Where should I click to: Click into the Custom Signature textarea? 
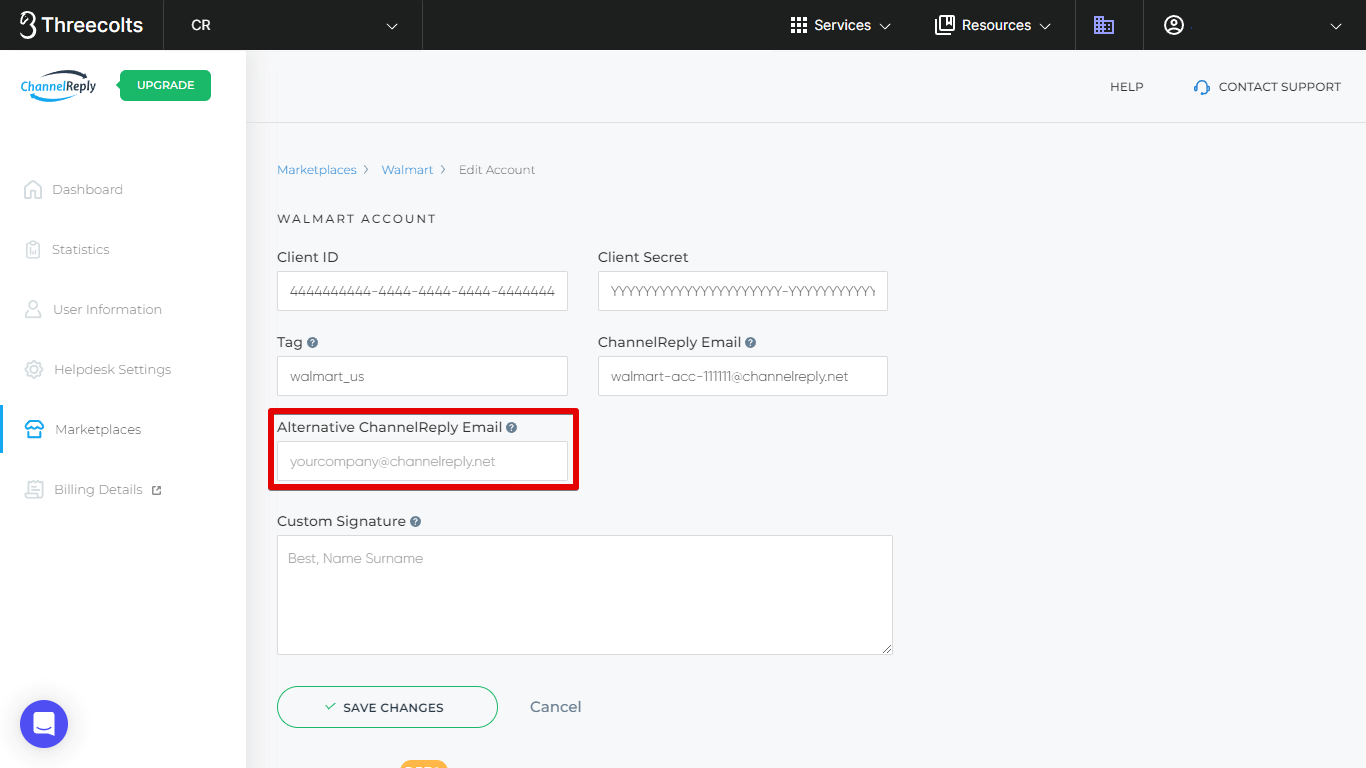coord(584,595)
